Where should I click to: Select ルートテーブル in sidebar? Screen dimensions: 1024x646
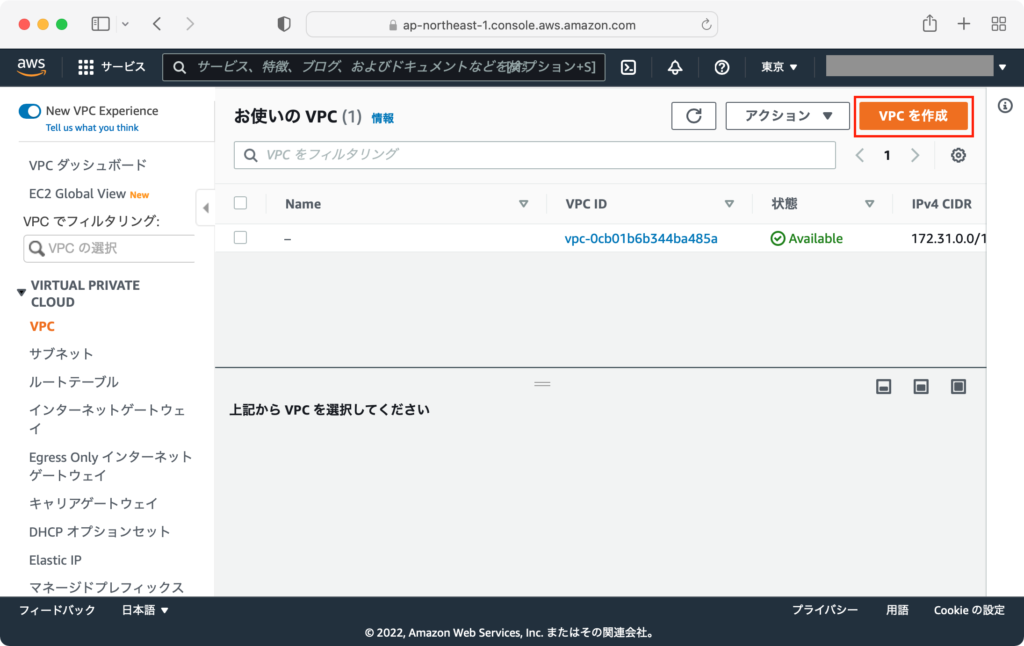tap(74, 382)
